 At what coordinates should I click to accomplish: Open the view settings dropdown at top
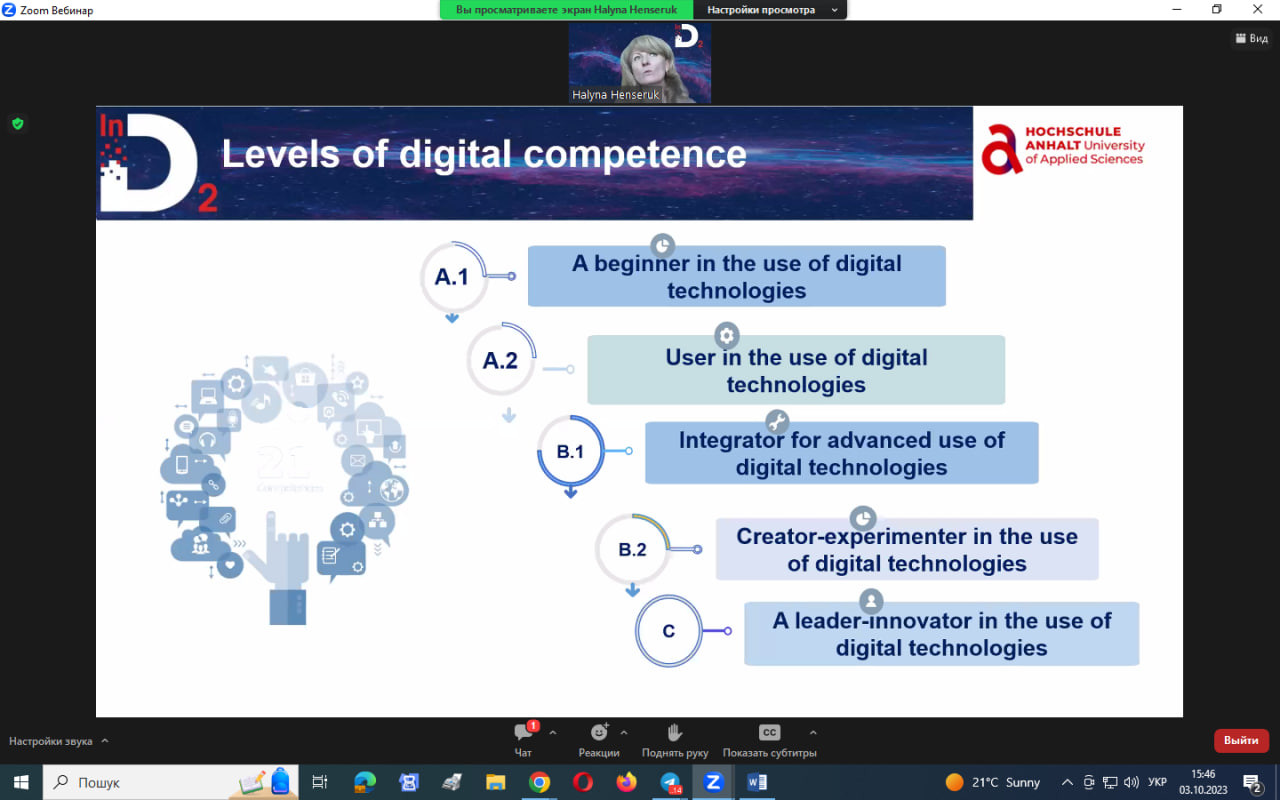770,10
